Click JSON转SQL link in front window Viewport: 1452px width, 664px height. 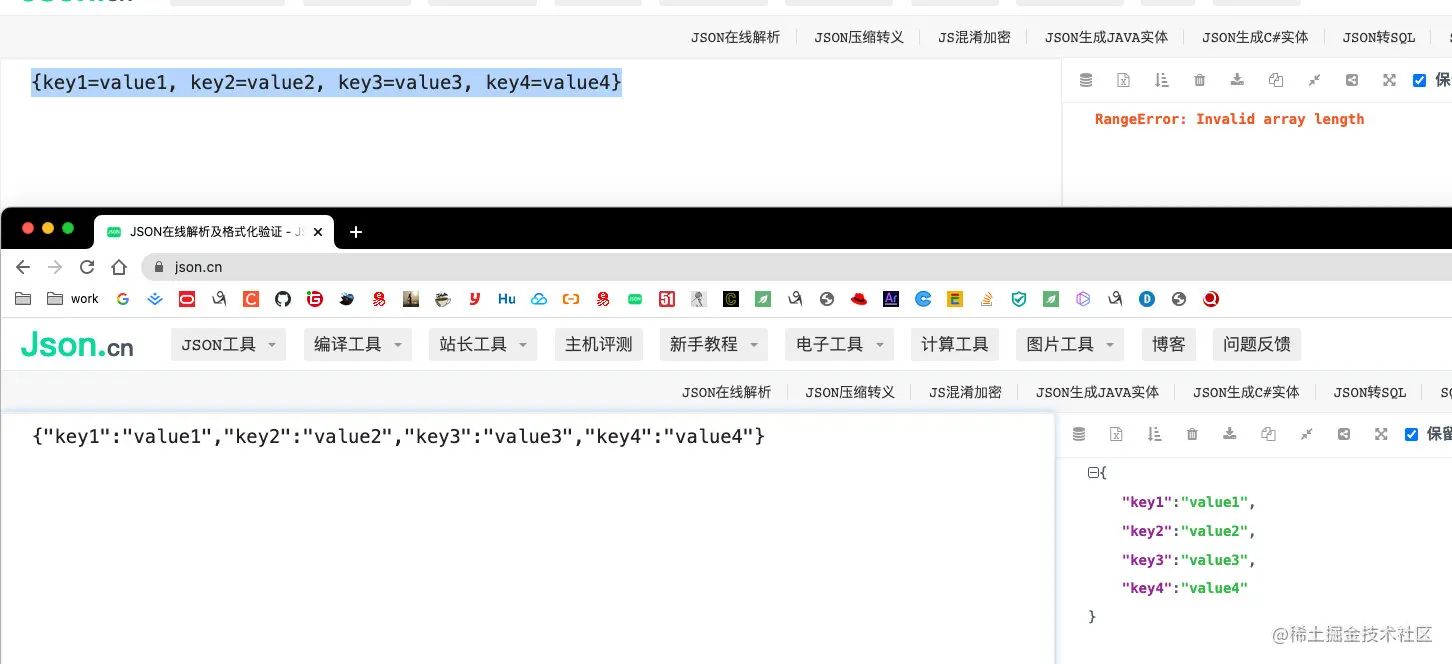tap(1370, 392)
